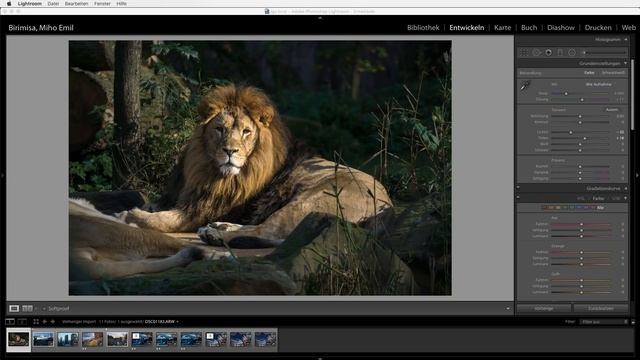Select the Red Eye Correction tool
Viewport: 640px width, 360px height.
click(x=549, y=52)
